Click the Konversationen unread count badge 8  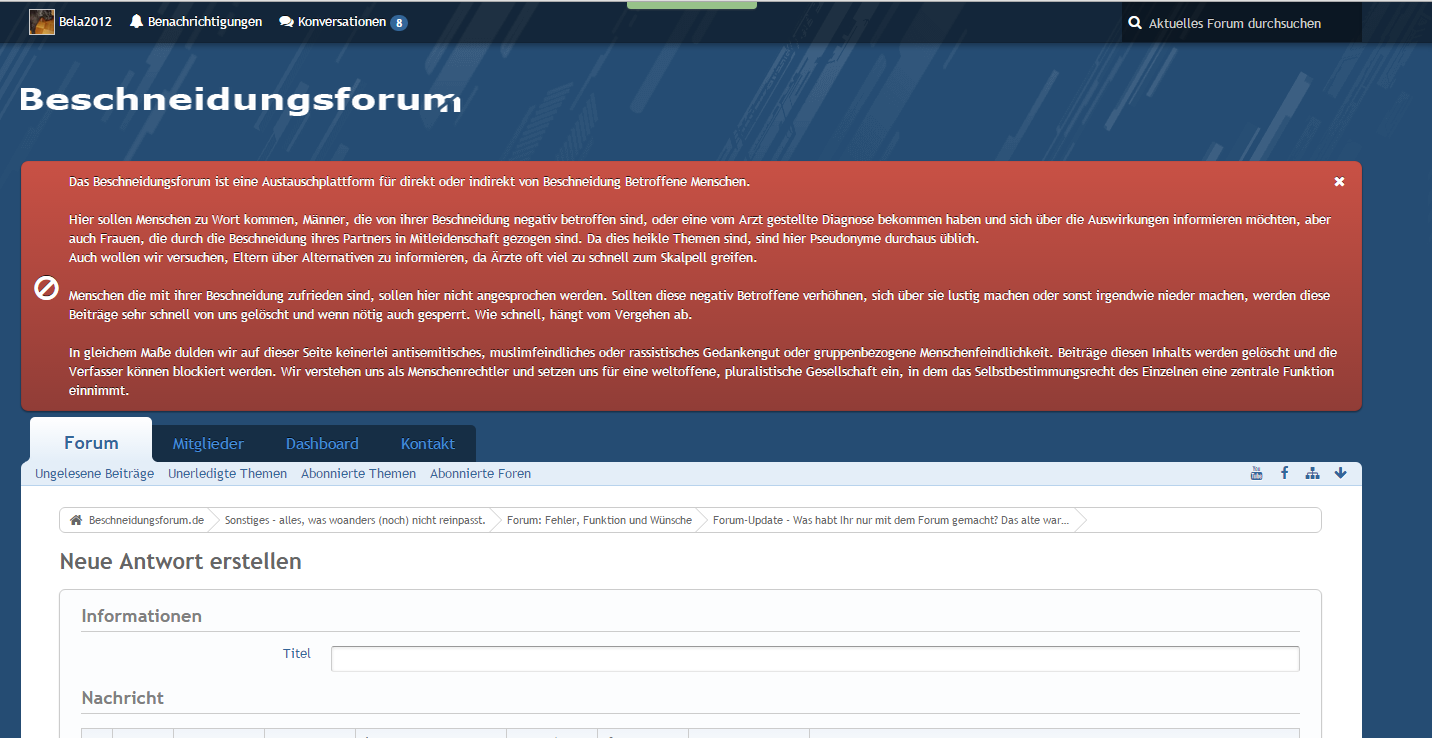[399, 23]
